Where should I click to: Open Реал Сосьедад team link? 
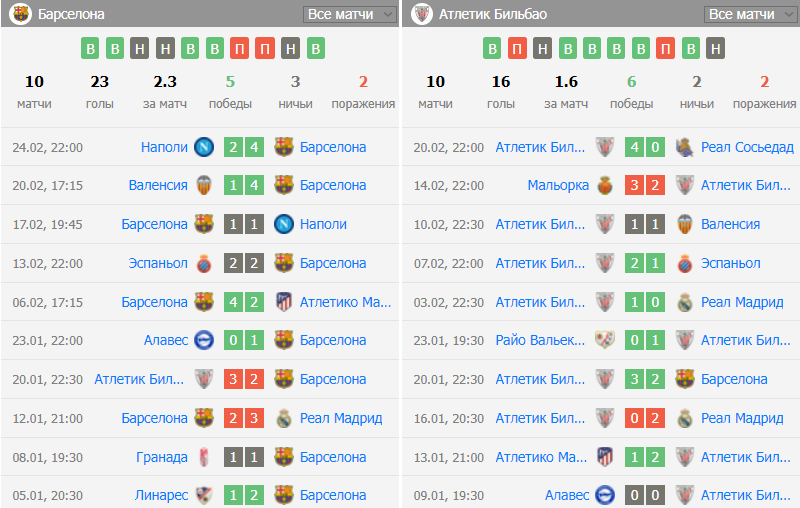click(747, 147)
